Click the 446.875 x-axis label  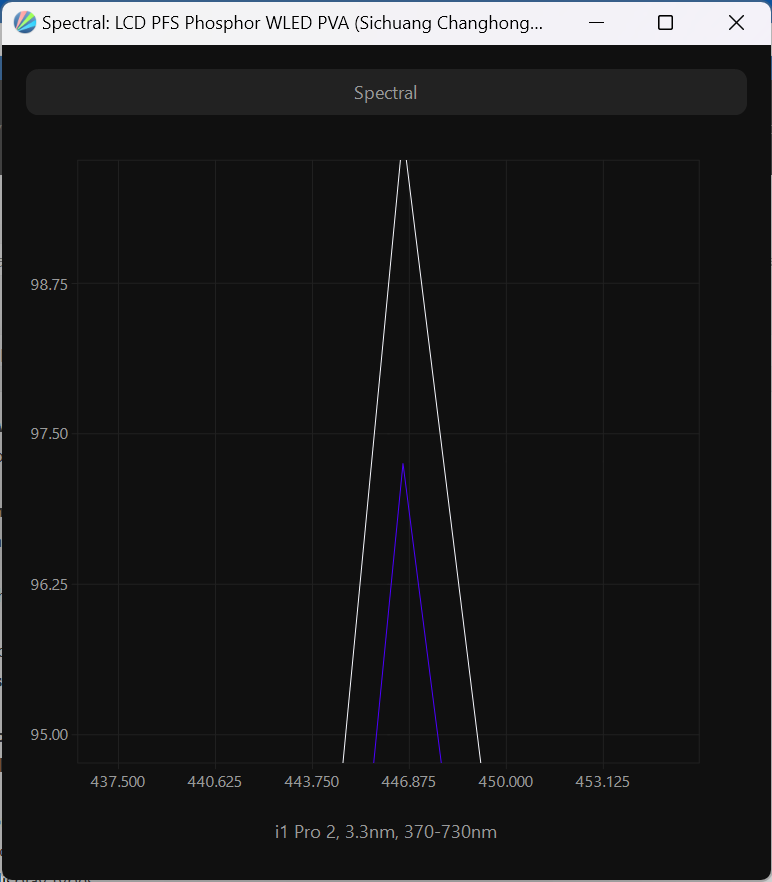pos(409,782)
